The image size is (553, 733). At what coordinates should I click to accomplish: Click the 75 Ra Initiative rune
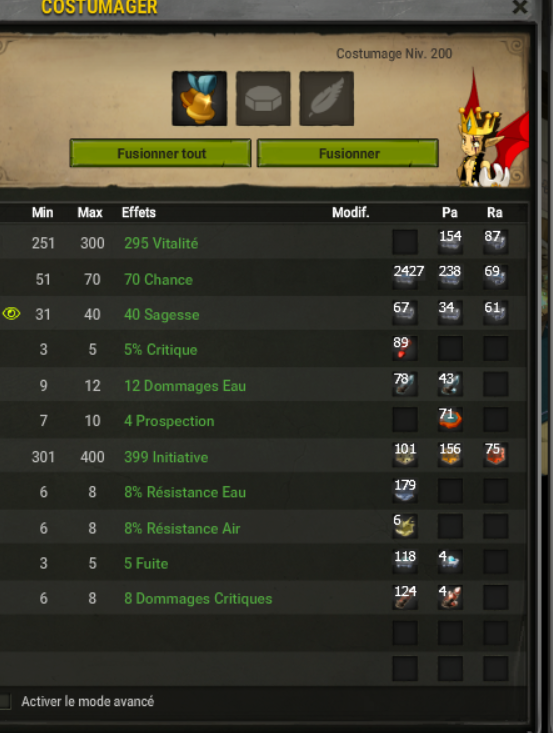tap(496, 454)
